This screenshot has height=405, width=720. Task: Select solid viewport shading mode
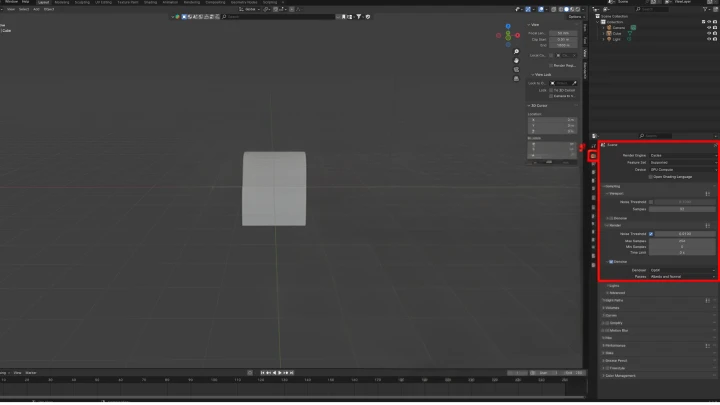(x=566, y=9)
